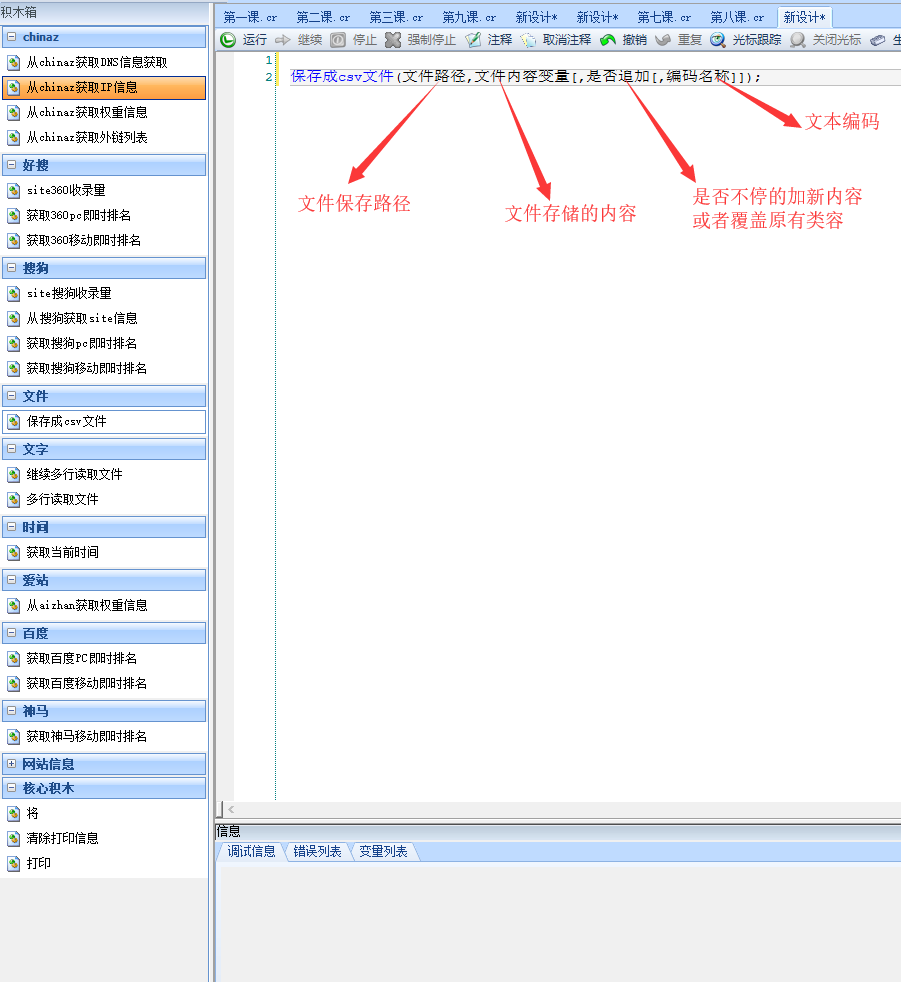Click the 注释 comment icon

(473, 40)
